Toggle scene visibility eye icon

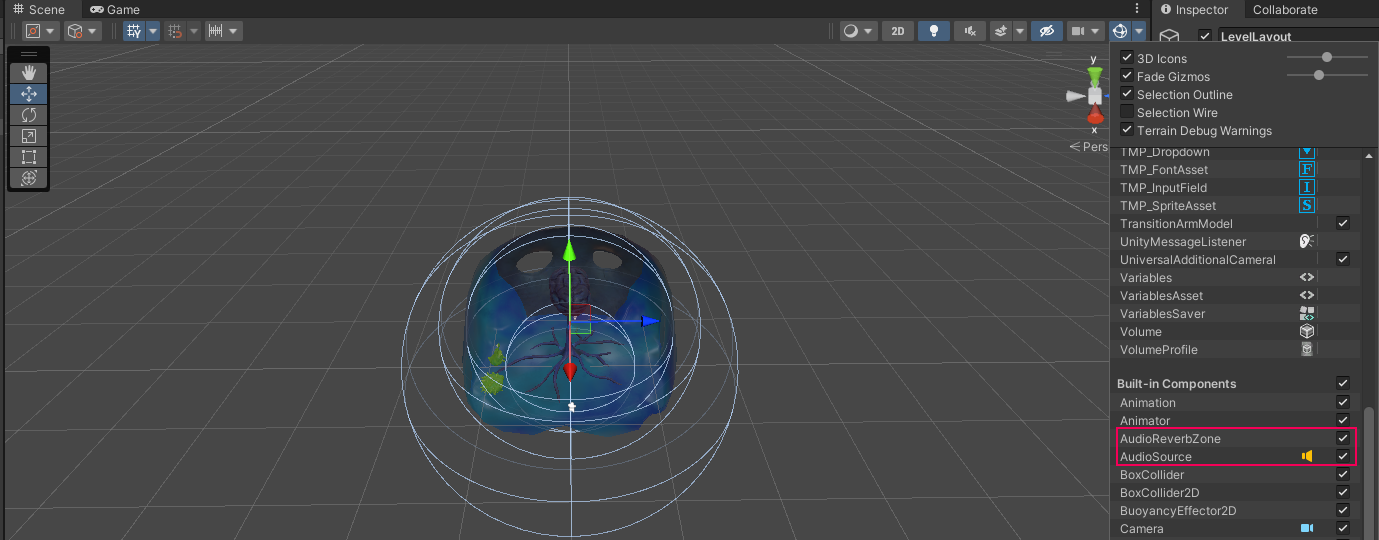tap(1047, 31)
